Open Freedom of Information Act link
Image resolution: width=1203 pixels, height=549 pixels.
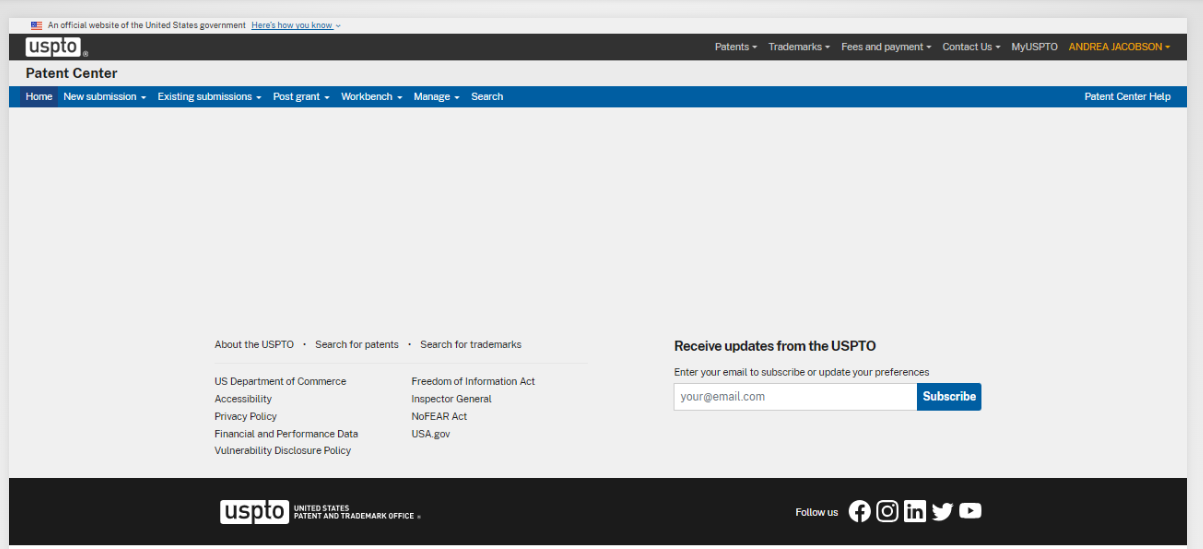(x=473, y=381)
